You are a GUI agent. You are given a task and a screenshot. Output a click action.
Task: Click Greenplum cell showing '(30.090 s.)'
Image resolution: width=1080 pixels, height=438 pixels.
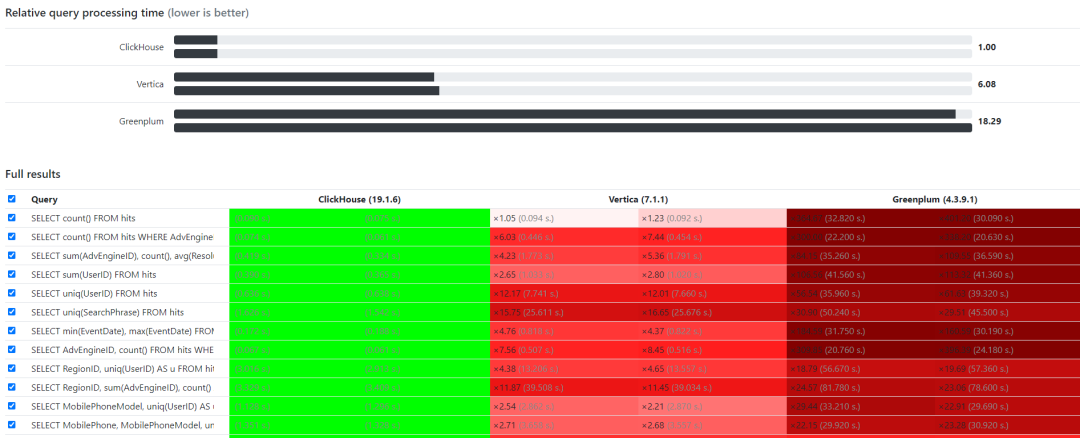point(1007,218)
